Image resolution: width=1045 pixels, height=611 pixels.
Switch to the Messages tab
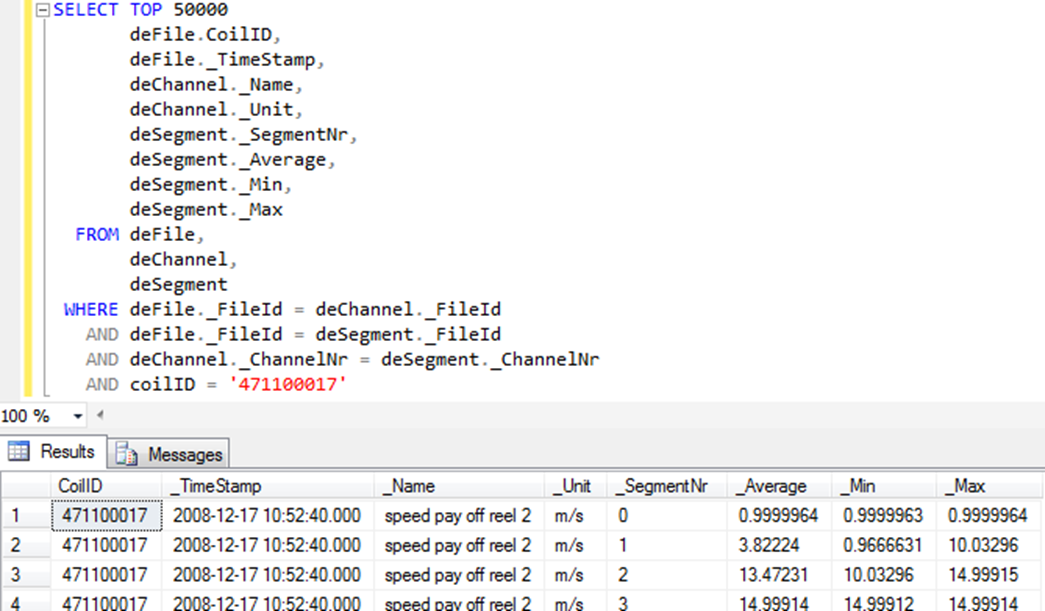click(169, 454)
